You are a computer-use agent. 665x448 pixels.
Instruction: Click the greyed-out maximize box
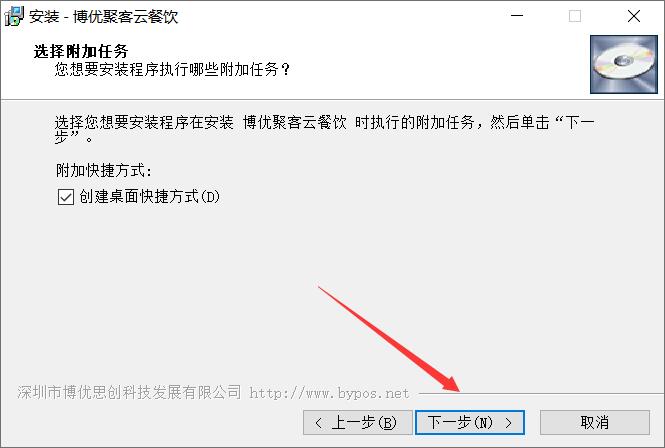click(575, 16)
